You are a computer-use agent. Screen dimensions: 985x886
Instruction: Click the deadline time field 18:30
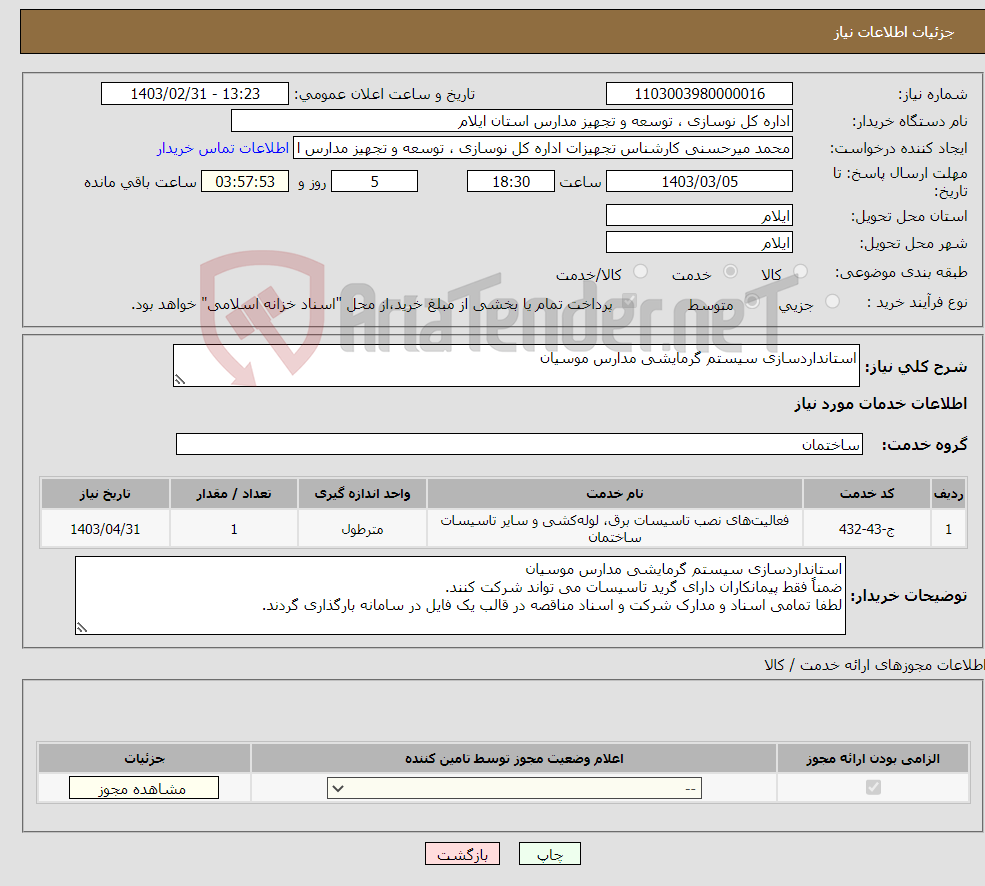(511, 182)
